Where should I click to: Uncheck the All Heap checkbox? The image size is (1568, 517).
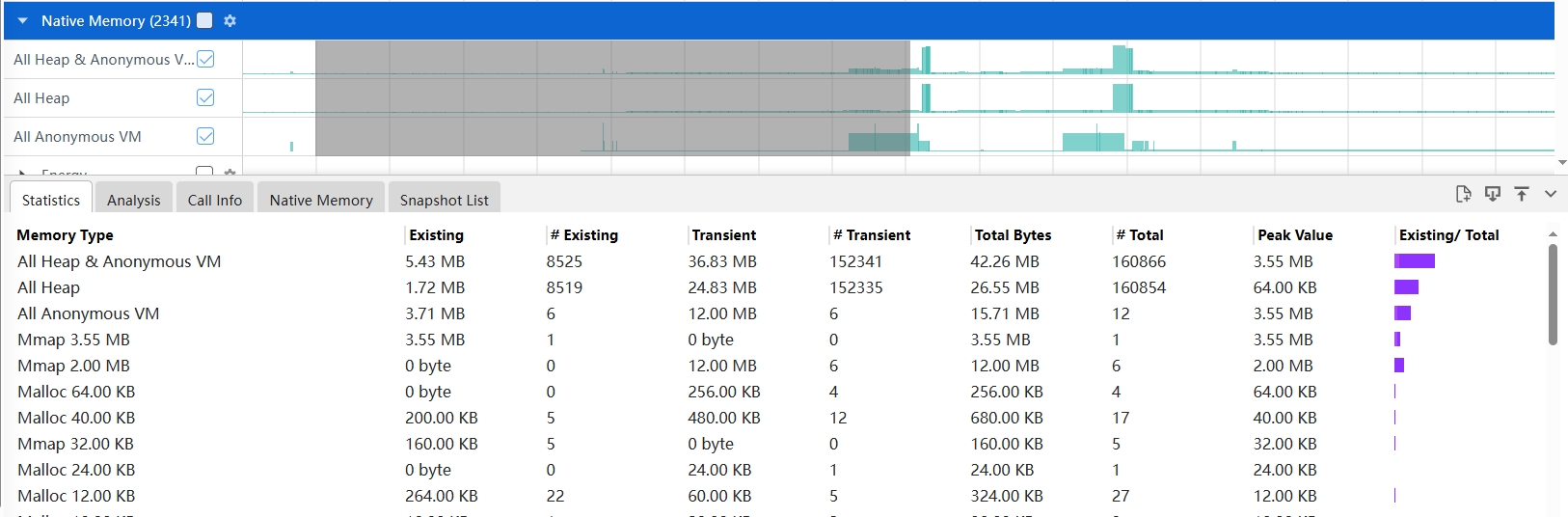coord(205,97)
